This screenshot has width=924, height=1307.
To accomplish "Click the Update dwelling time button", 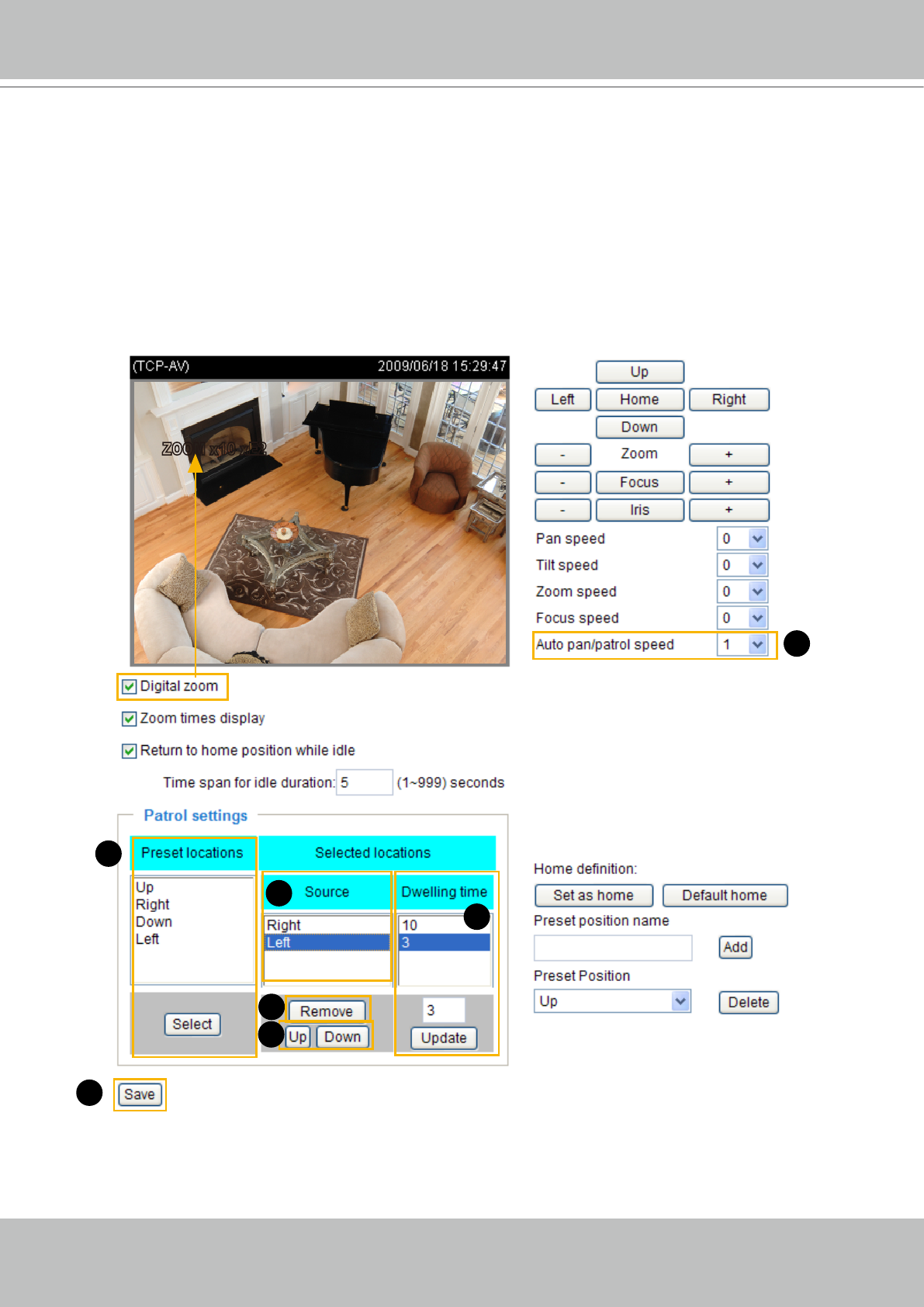I will 444,1038.
